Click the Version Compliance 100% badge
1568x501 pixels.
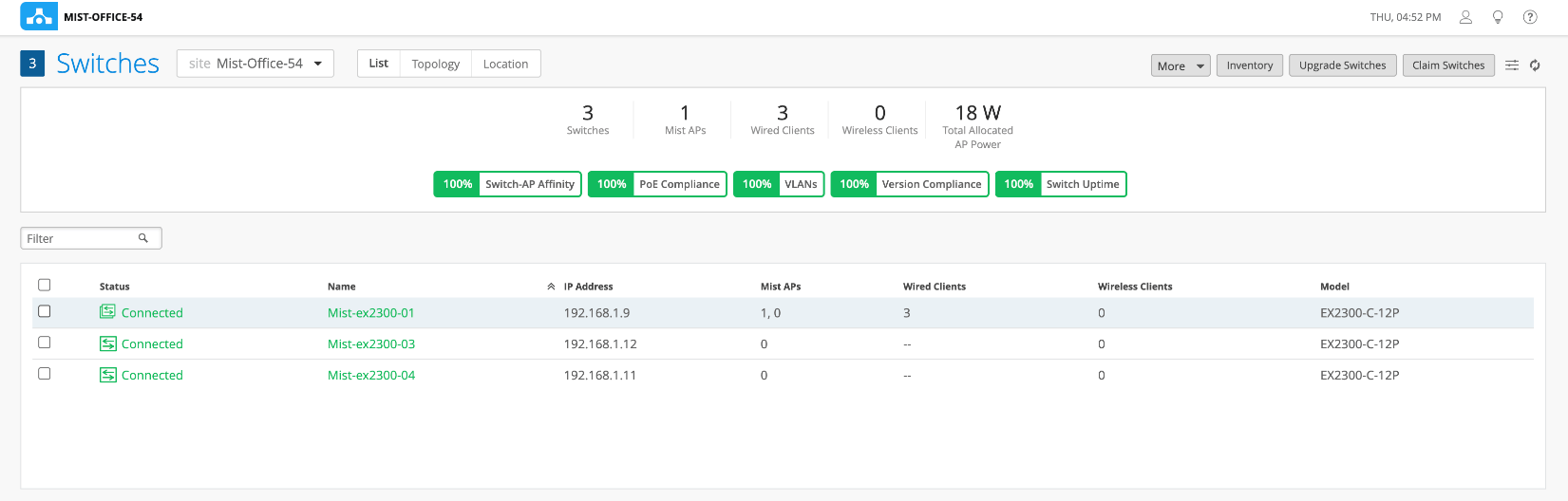910,184
